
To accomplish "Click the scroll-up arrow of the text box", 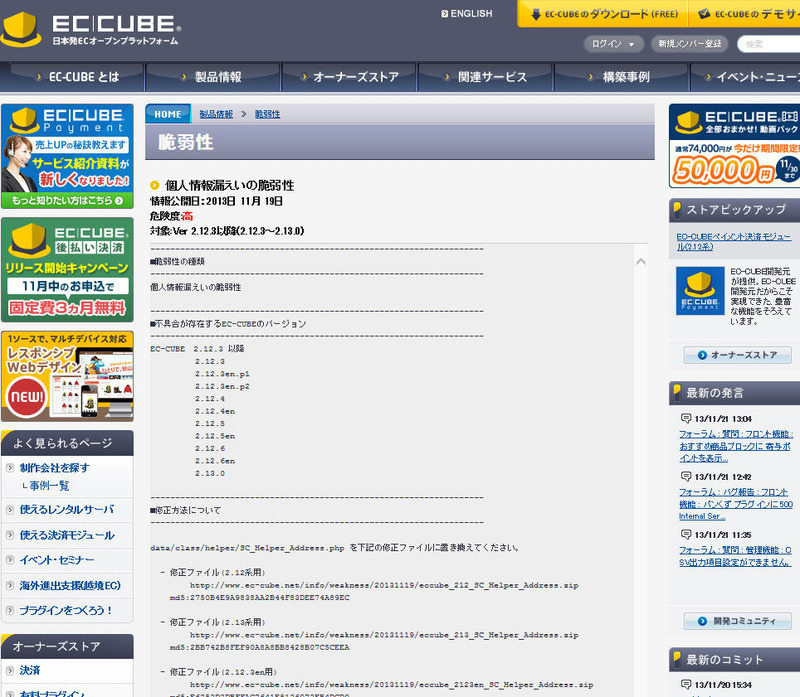I will pos(641,261).
